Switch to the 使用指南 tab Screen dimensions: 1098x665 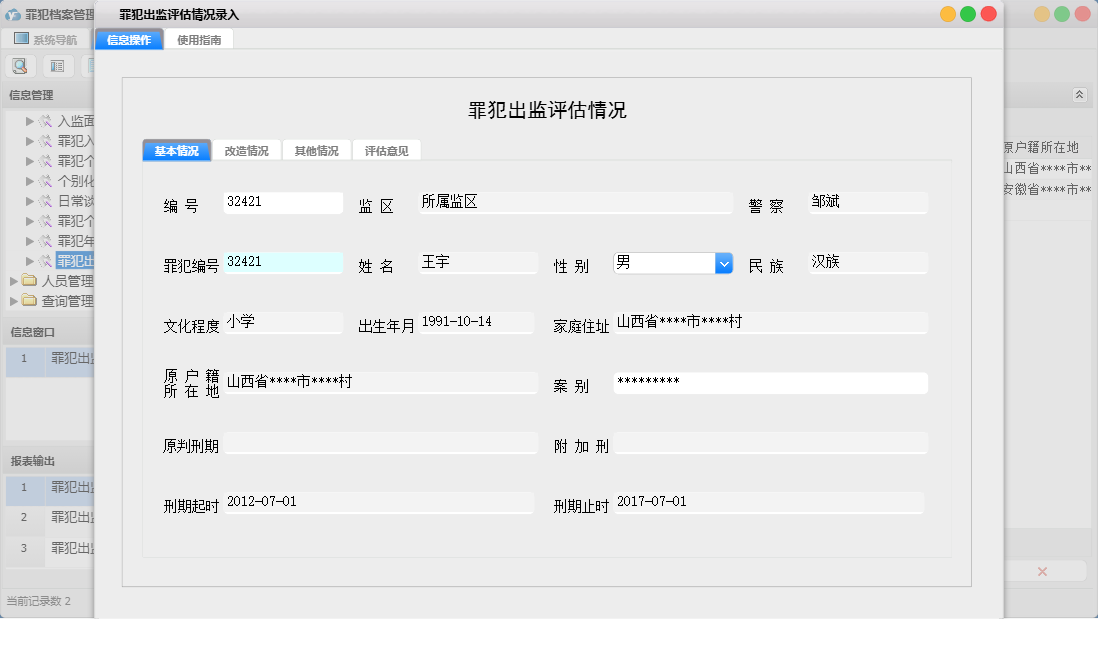coord(198,39)
